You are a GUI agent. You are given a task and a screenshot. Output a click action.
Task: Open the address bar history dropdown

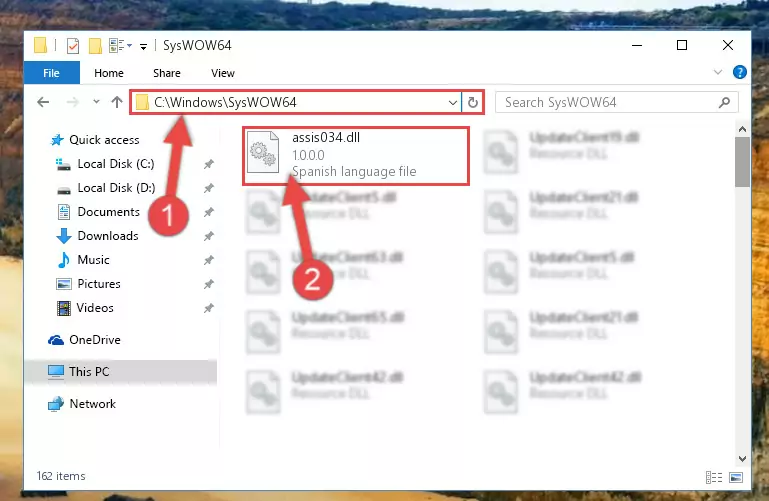(453, 102)
